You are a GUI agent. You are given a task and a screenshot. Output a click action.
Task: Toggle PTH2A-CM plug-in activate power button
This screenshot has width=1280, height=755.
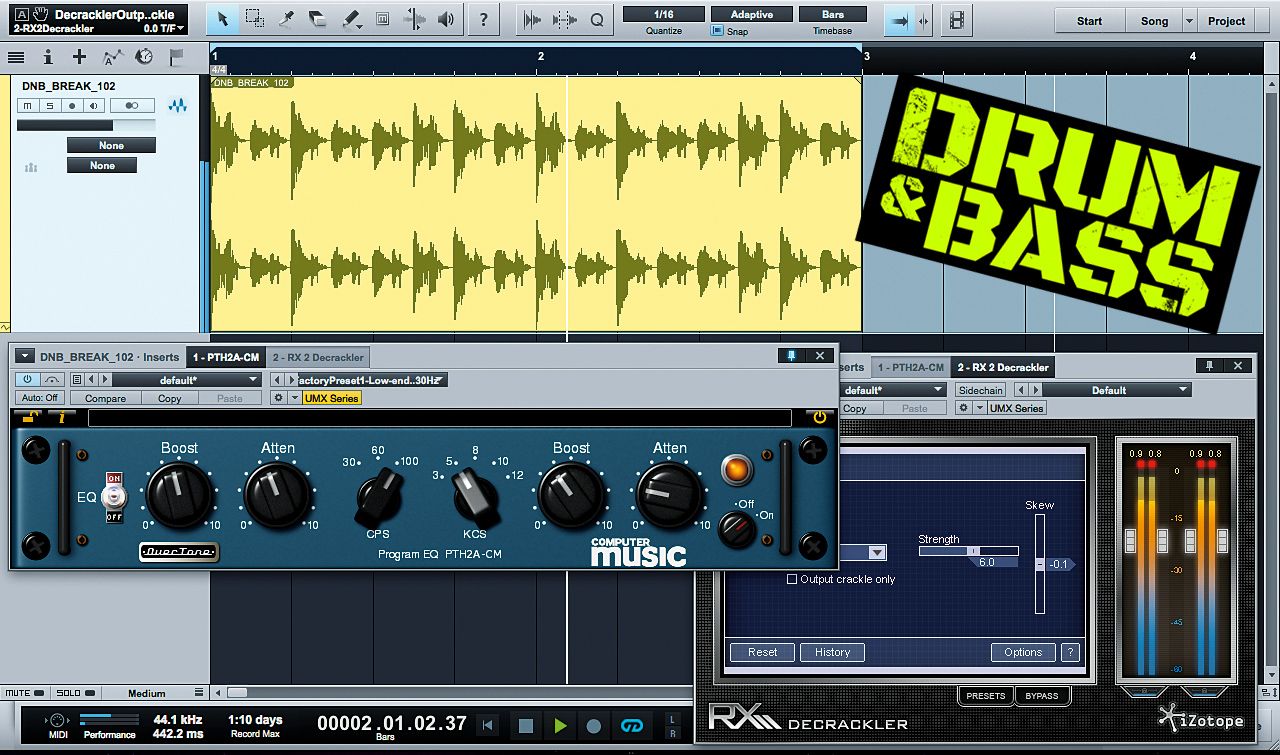[x=26, y=380]
